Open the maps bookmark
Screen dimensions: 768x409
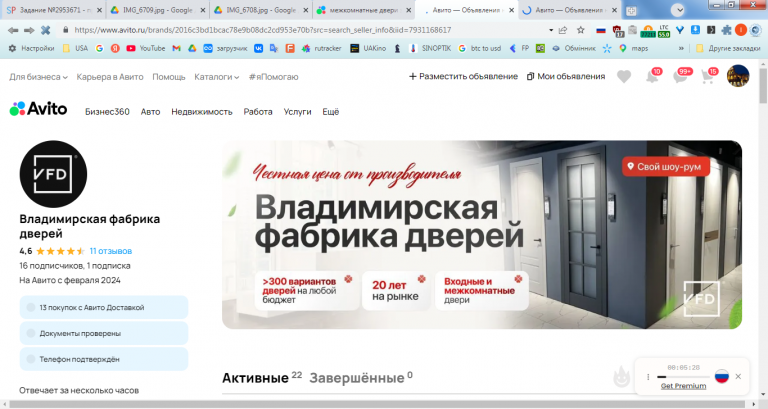pyautogui.click(x=634, y=48)
